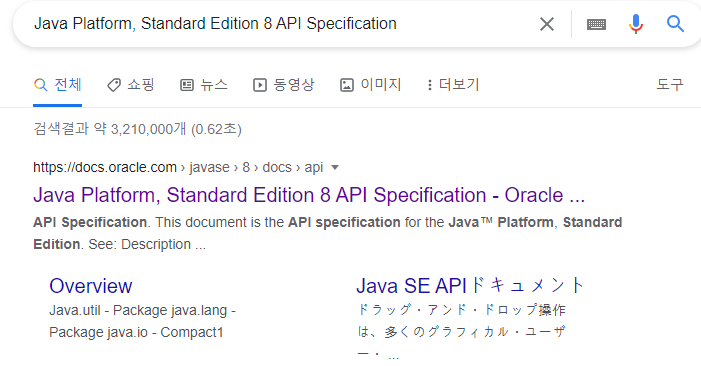Click the result count text 검색결과 약 3,210,000개
Viewport: 701px width, 366px height.
(110, 129)
